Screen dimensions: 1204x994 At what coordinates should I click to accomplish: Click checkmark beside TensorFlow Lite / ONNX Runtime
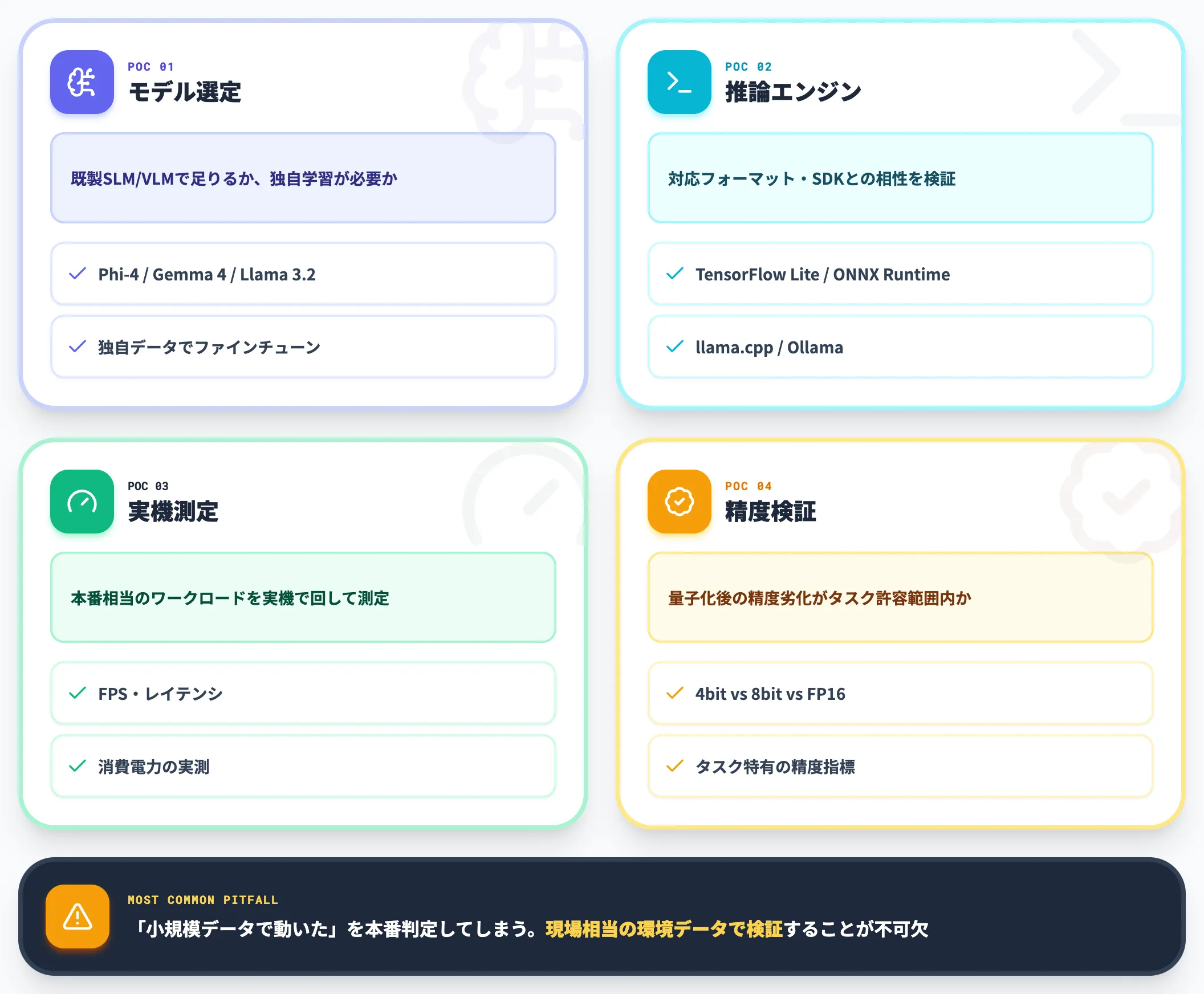point(675,274)
